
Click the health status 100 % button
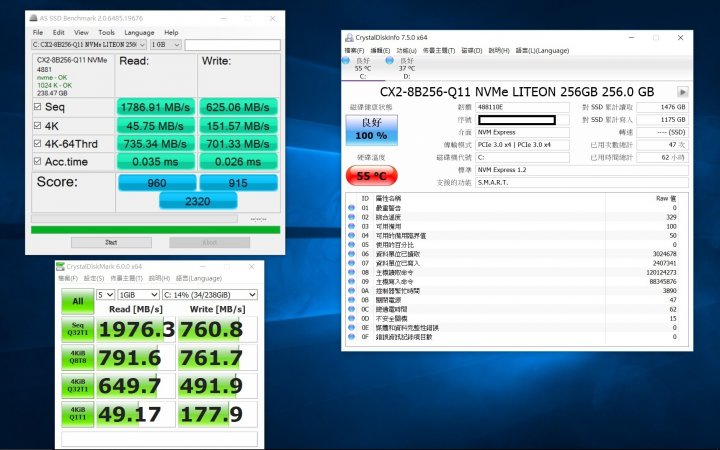371,130
